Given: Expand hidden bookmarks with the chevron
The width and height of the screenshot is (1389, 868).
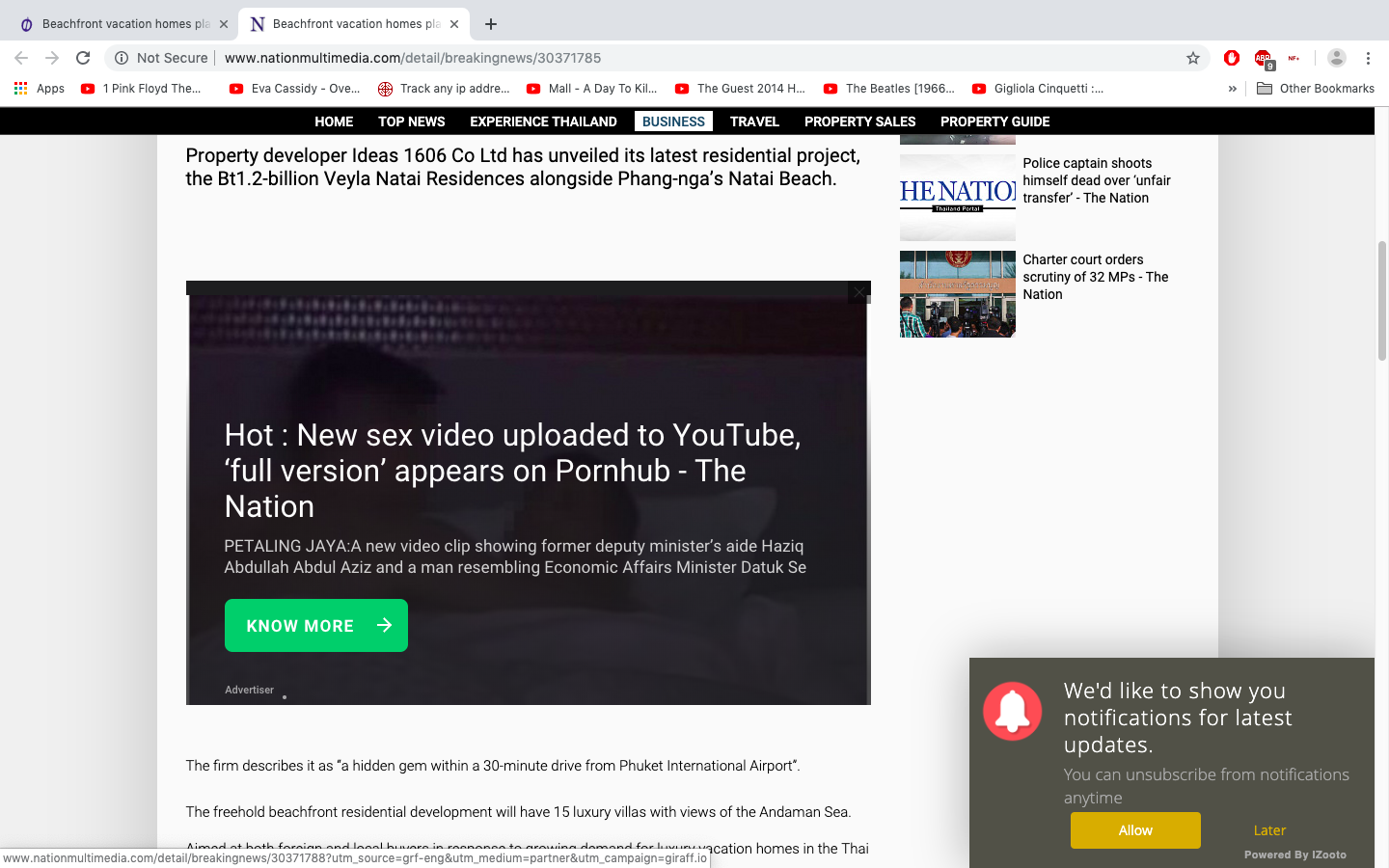Looking at the screenshot, I should pos(1232,88).
